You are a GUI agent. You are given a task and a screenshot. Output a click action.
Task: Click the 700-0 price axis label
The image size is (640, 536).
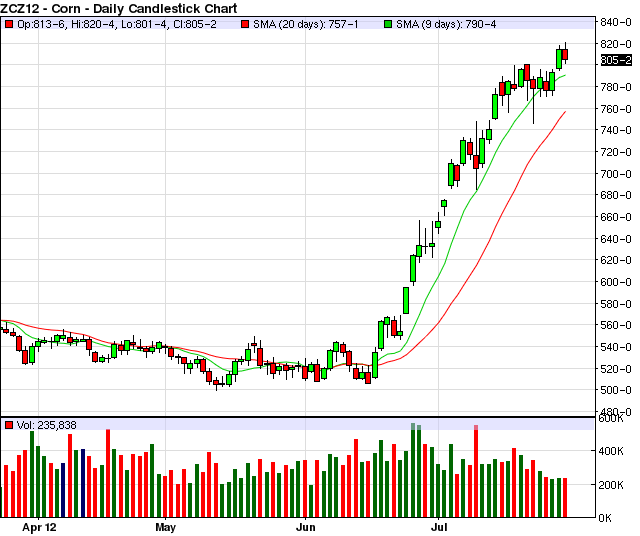pyautogui.click(x=616, y=174)
